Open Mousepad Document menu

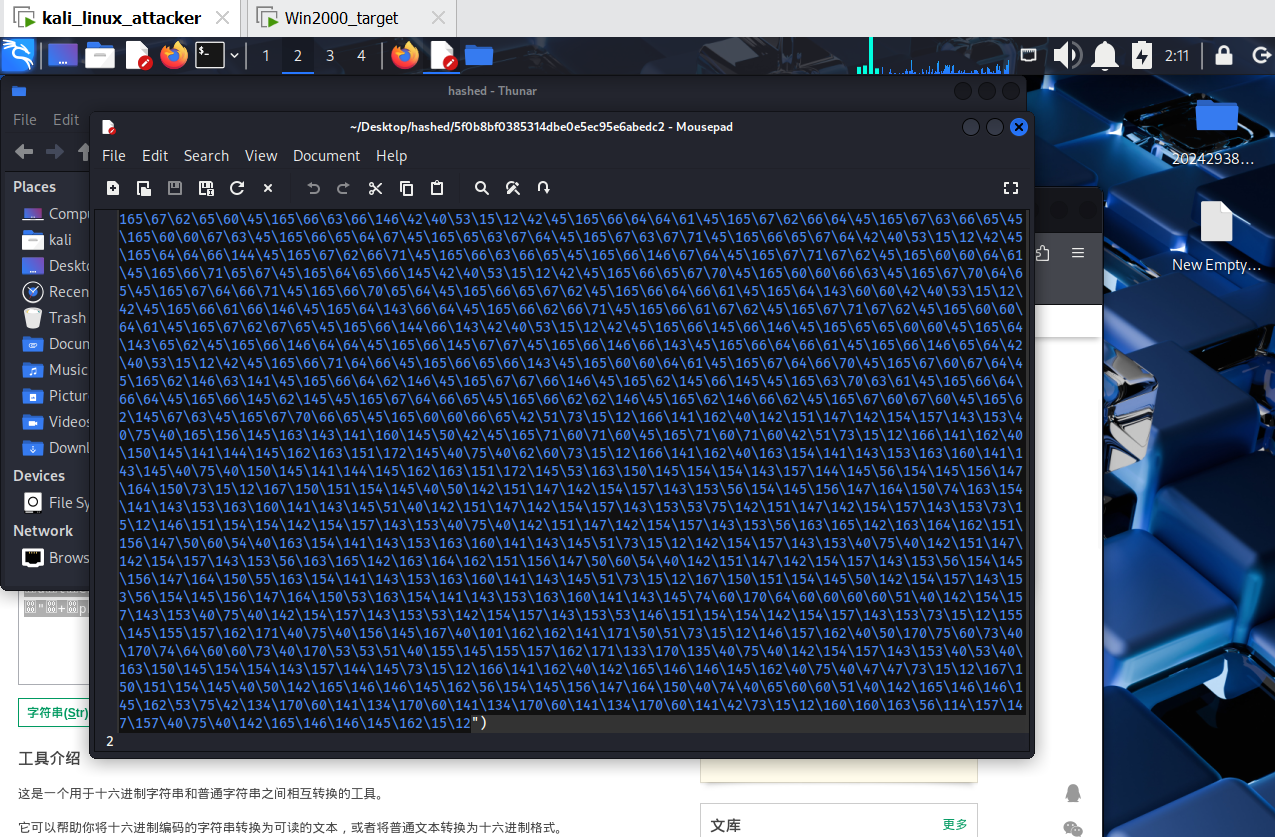(326, 156)
